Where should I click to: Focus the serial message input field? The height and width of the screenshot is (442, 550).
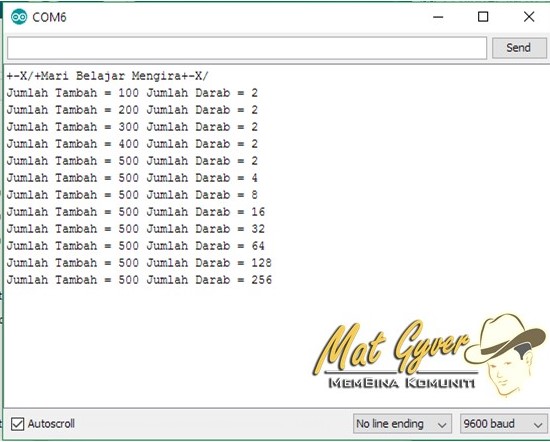coord(247,48)
